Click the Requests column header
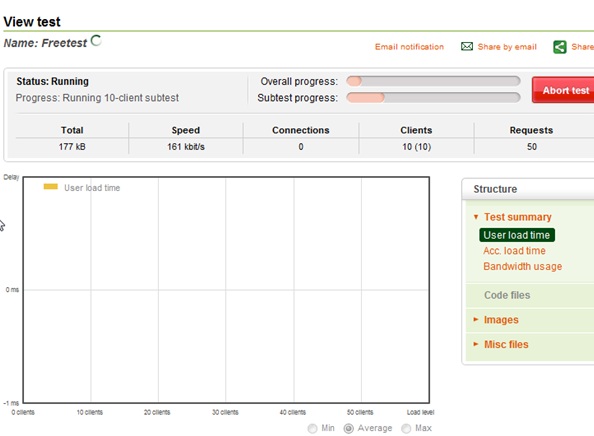Image resolution: width=594 pixels, height=436 pixels. [531, 130]
